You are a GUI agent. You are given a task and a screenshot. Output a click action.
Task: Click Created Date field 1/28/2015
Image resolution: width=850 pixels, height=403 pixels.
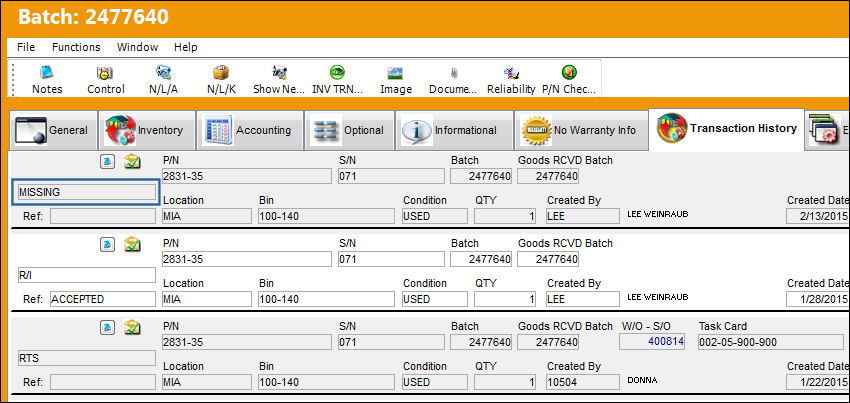818,299
